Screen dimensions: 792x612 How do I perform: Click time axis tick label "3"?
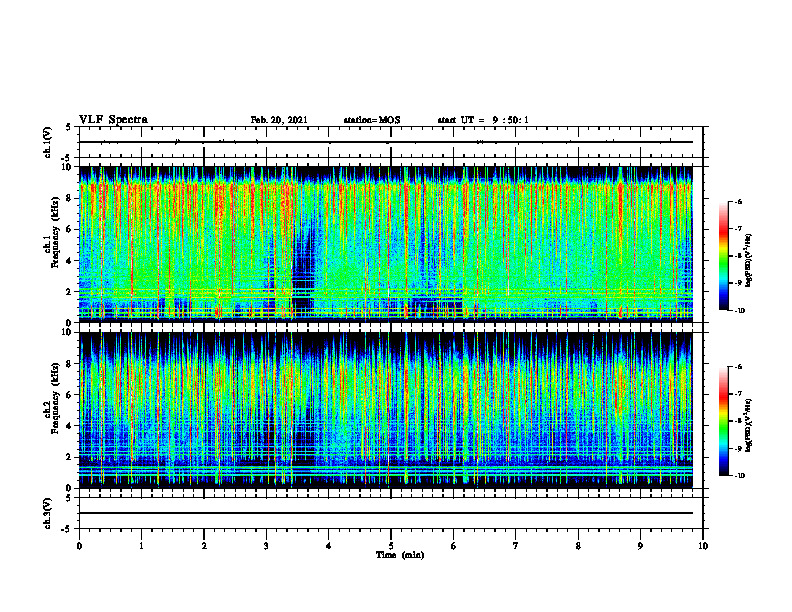point(266,546)
